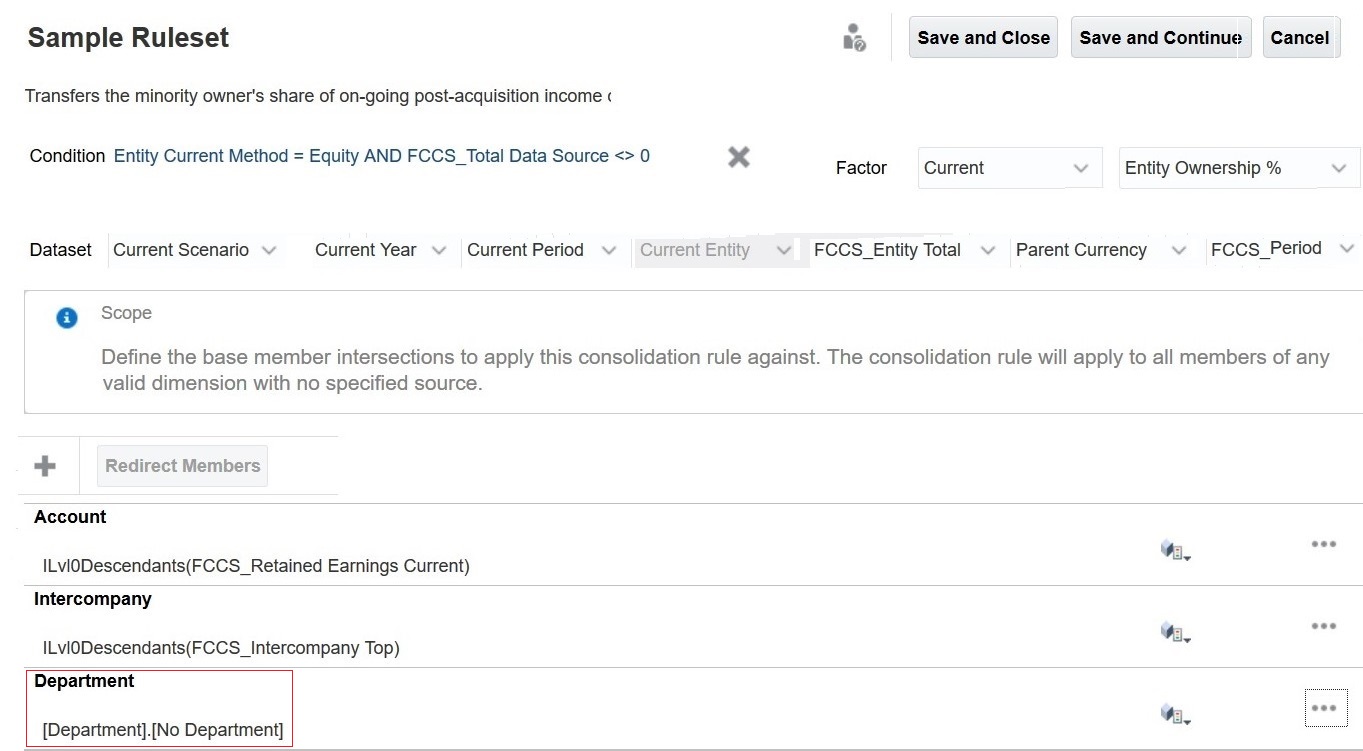This screenshot has height=751, width=1363.
Task: Open the ellipsis actions for Account row
Action: pyautogui.click(x=1323, y=544)
